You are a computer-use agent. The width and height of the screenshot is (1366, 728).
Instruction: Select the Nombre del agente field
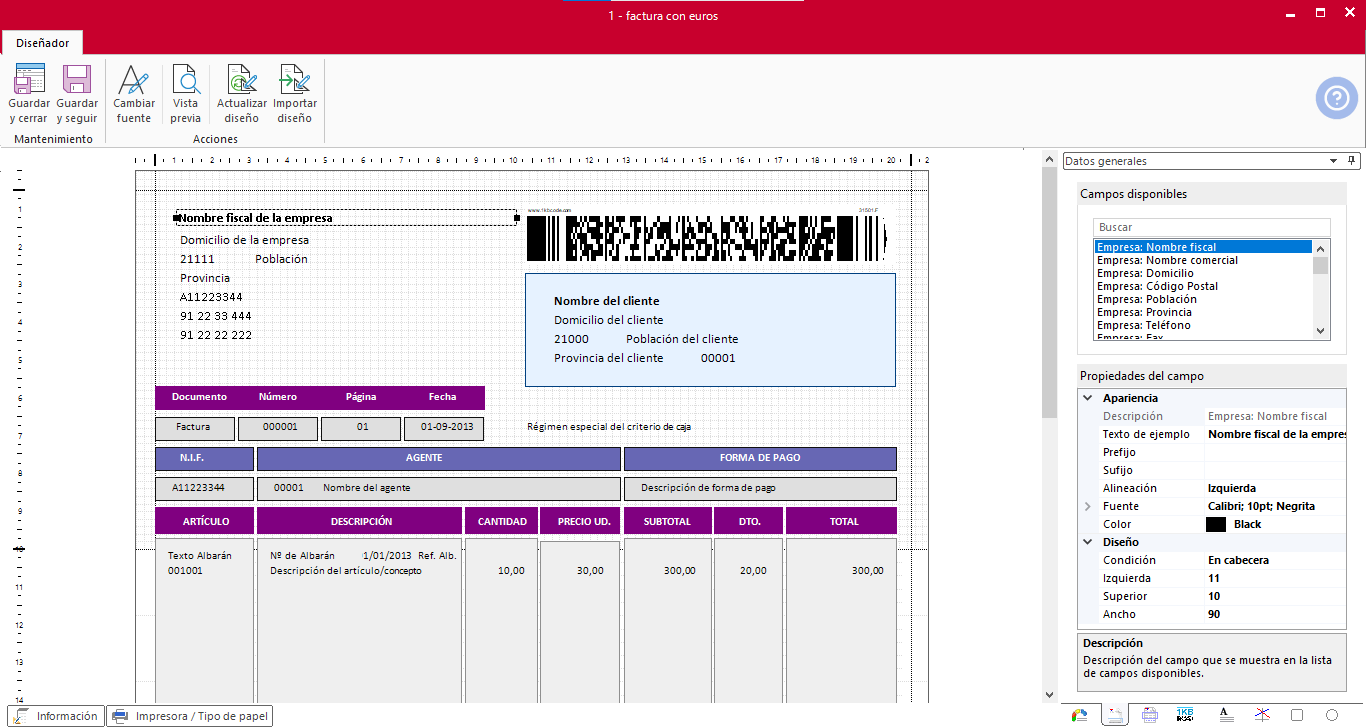point(366,488)
